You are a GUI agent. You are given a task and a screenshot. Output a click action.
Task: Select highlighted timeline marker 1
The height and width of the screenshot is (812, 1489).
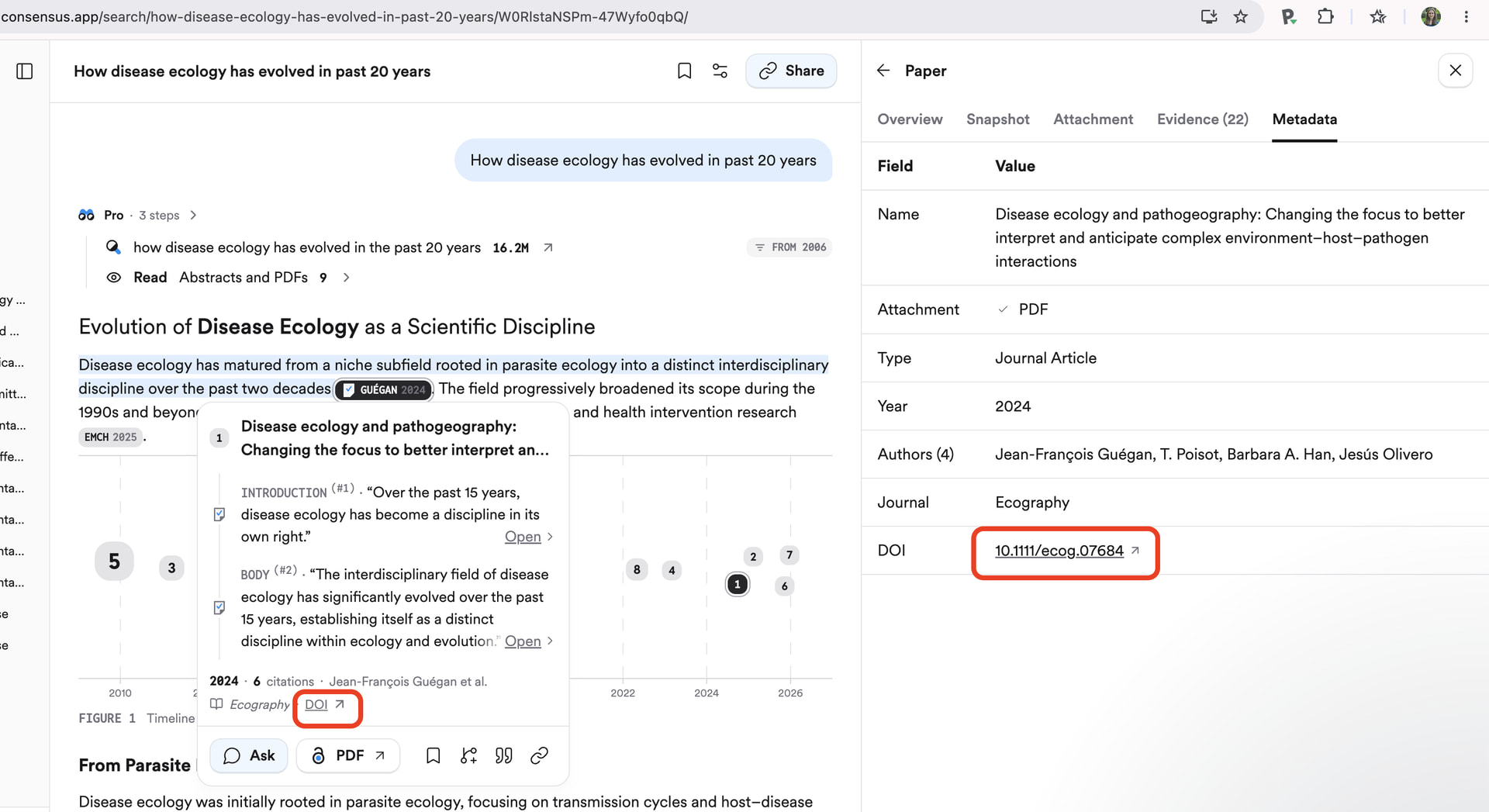coord(738,584)
